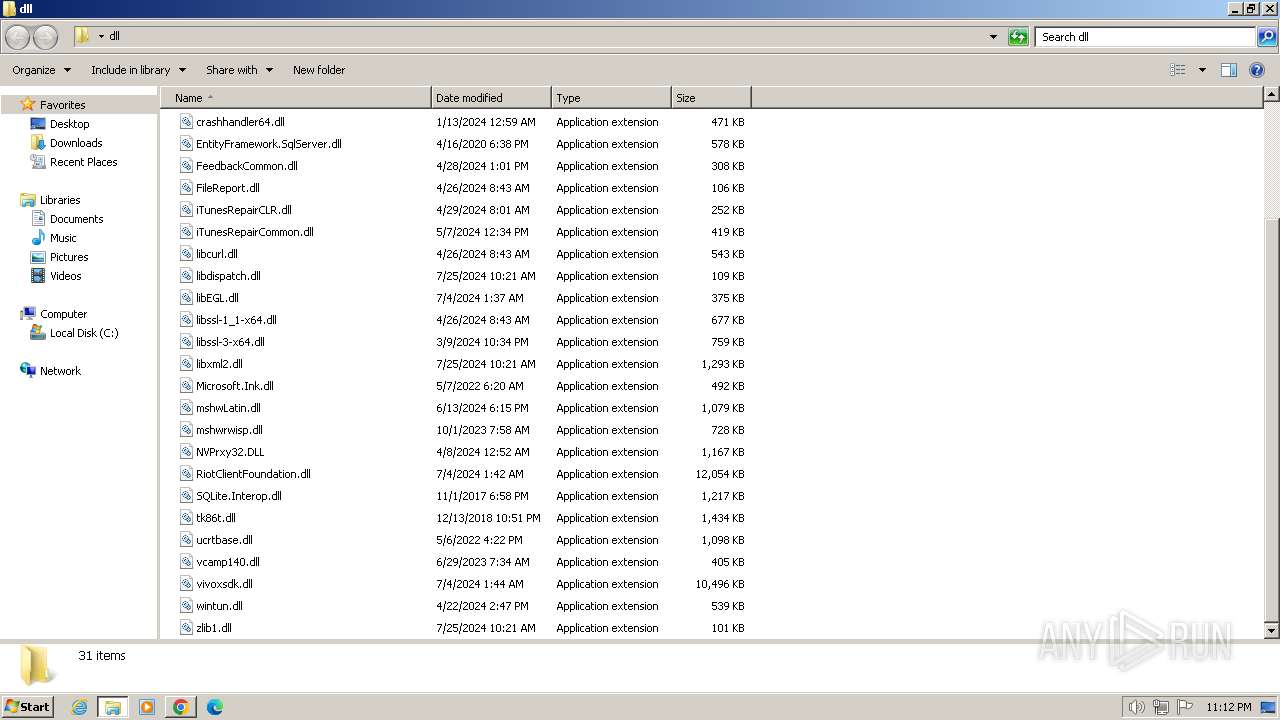Click into the Search dll field
The image size is (1280, 720).
pos(1146,37)
